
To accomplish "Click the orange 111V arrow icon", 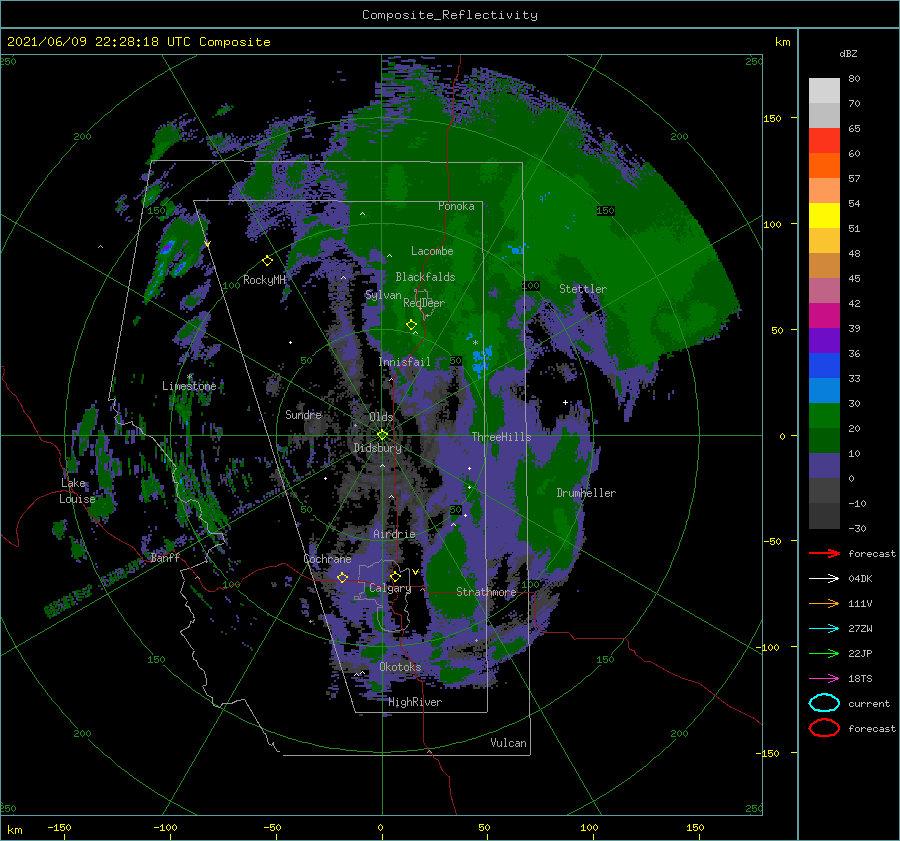I will [x=824, y=603].
